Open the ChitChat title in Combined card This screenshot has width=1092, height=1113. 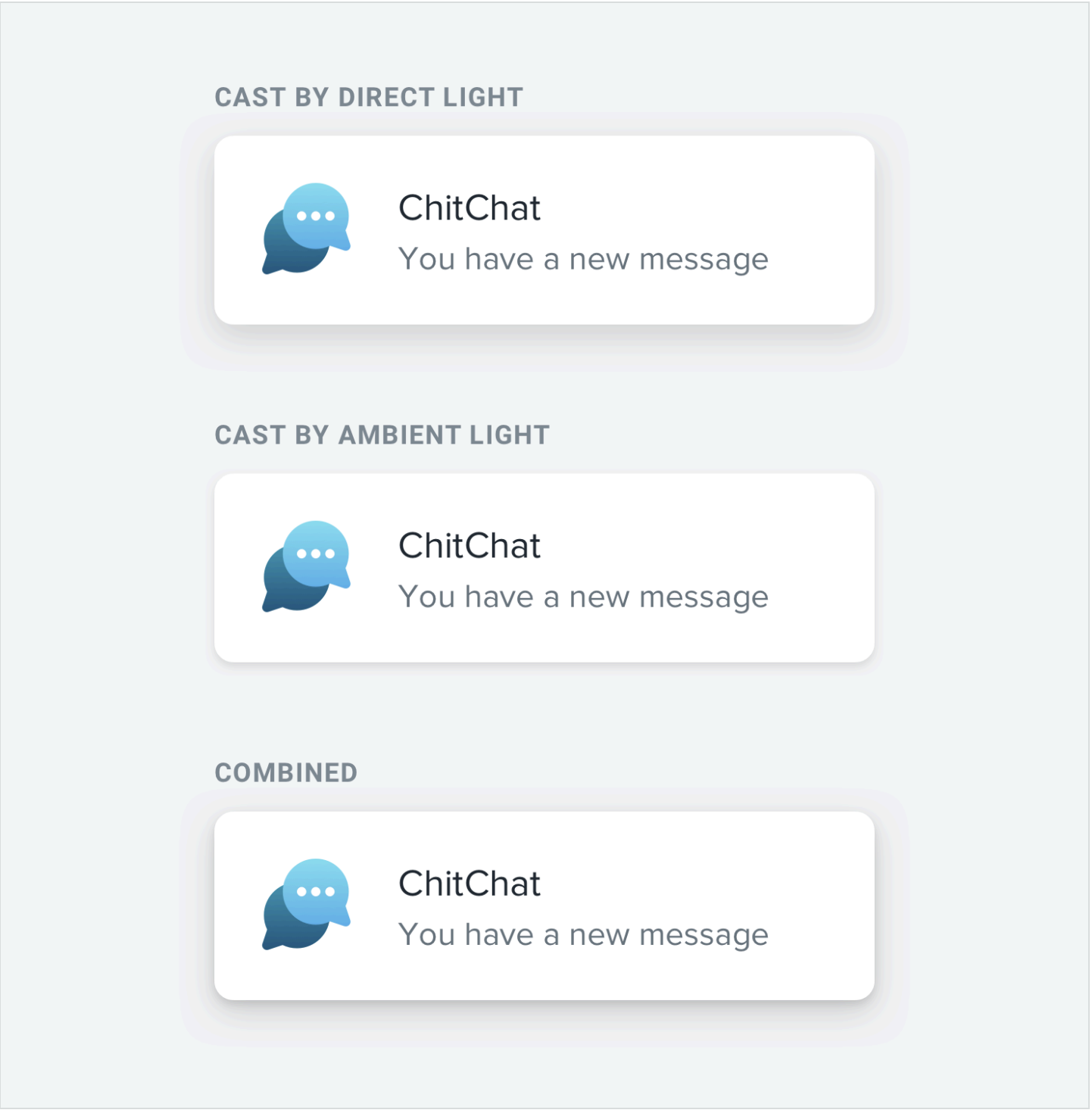(470, 884)
